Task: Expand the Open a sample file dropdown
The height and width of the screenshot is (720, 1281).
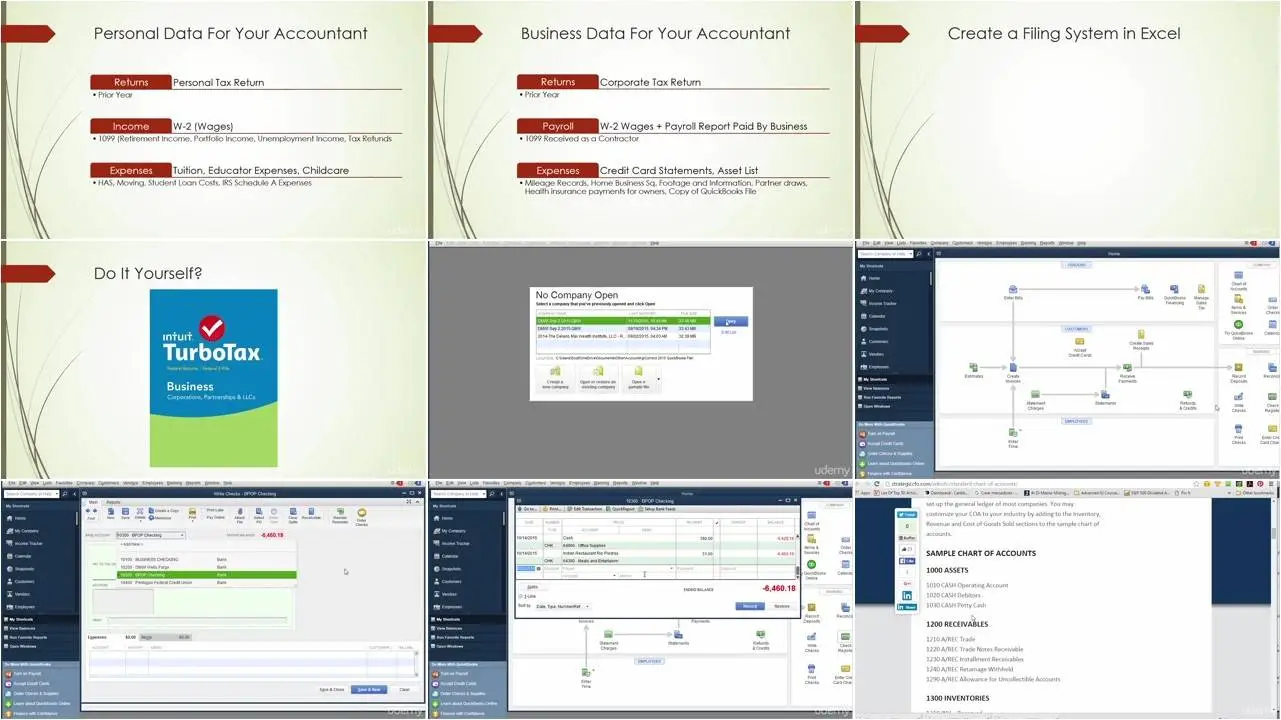Action: pos(659,380)
